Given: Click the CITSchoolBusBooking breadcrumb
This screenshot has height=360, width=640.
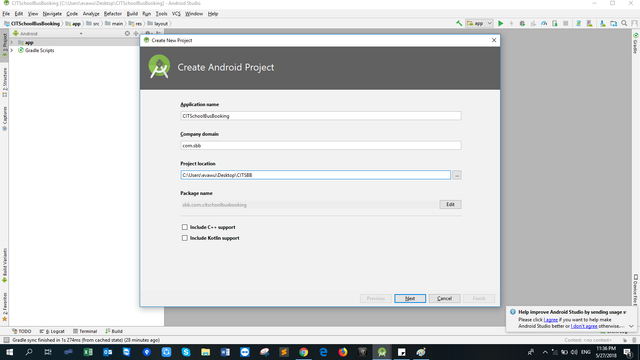Looking at the screenshot, I should point(32,24).
